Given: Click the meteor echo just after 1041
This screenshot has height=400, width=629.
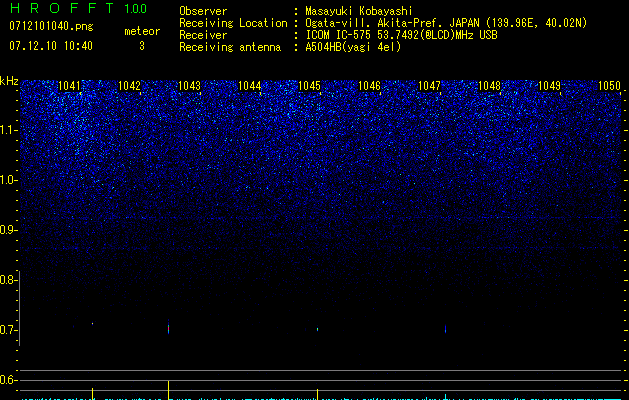Looking at the screenshot, I should pyautogui.click(x=92, y=323).
